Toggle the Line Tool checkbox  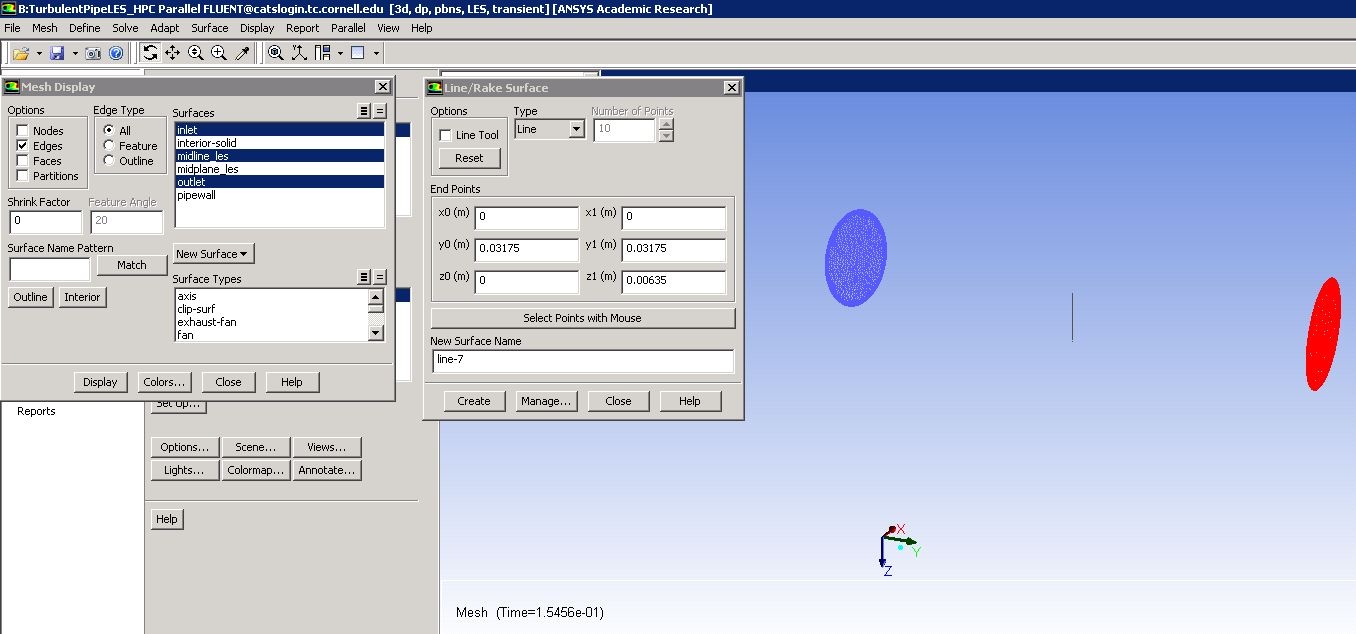coord(445,135)
